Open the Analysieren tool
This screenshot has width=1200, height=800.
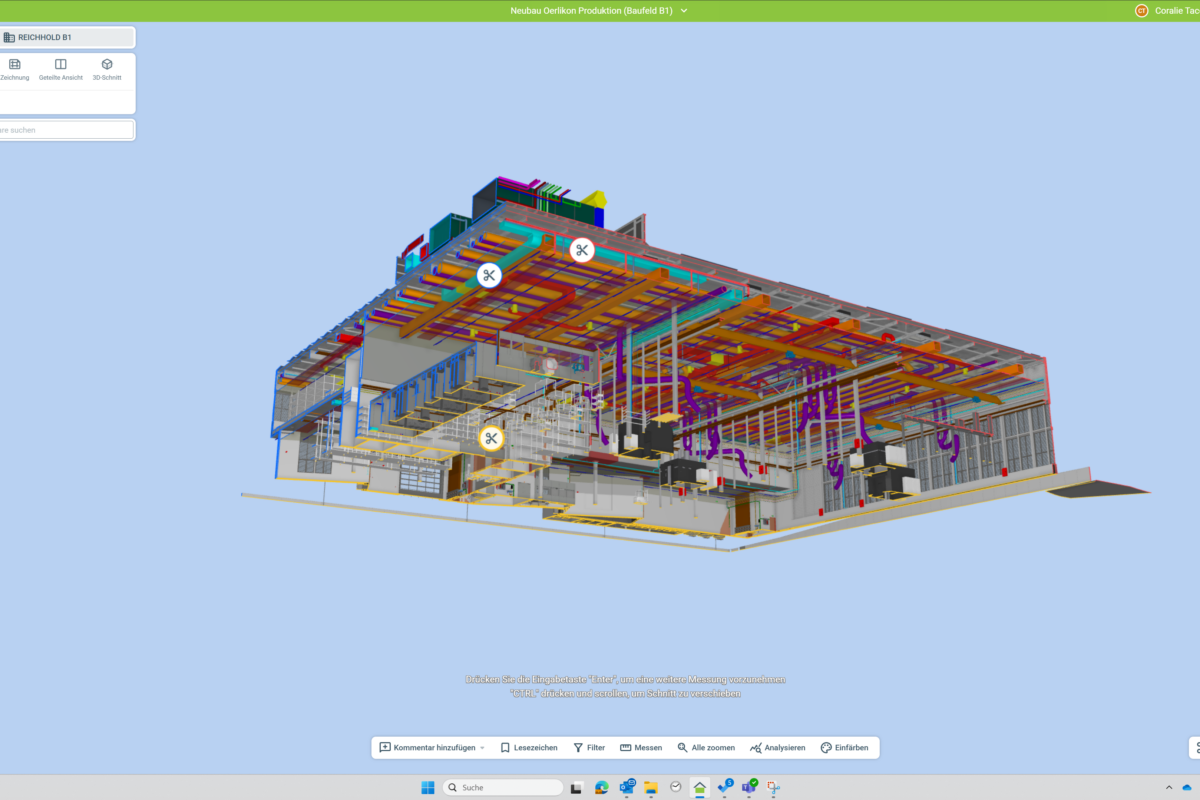777,748
